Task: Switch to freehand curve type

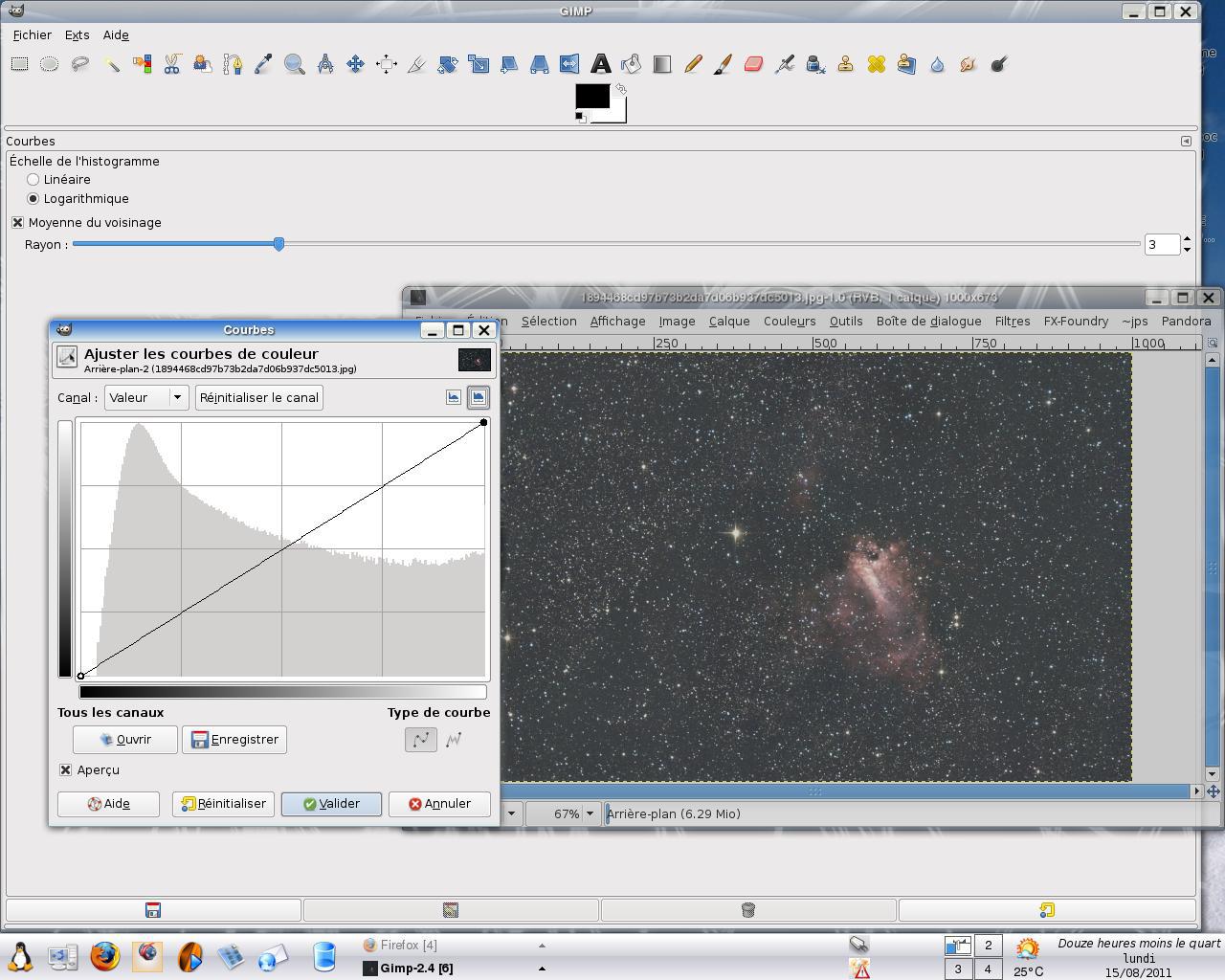Action: point(454,740)
